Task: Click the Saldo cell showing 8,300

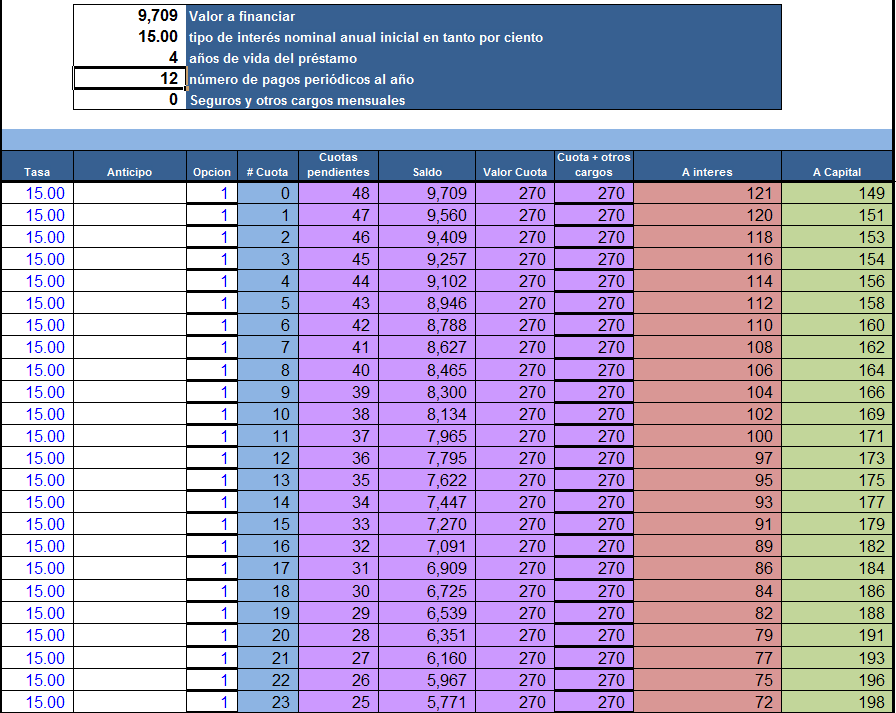Action: point(427,392)
